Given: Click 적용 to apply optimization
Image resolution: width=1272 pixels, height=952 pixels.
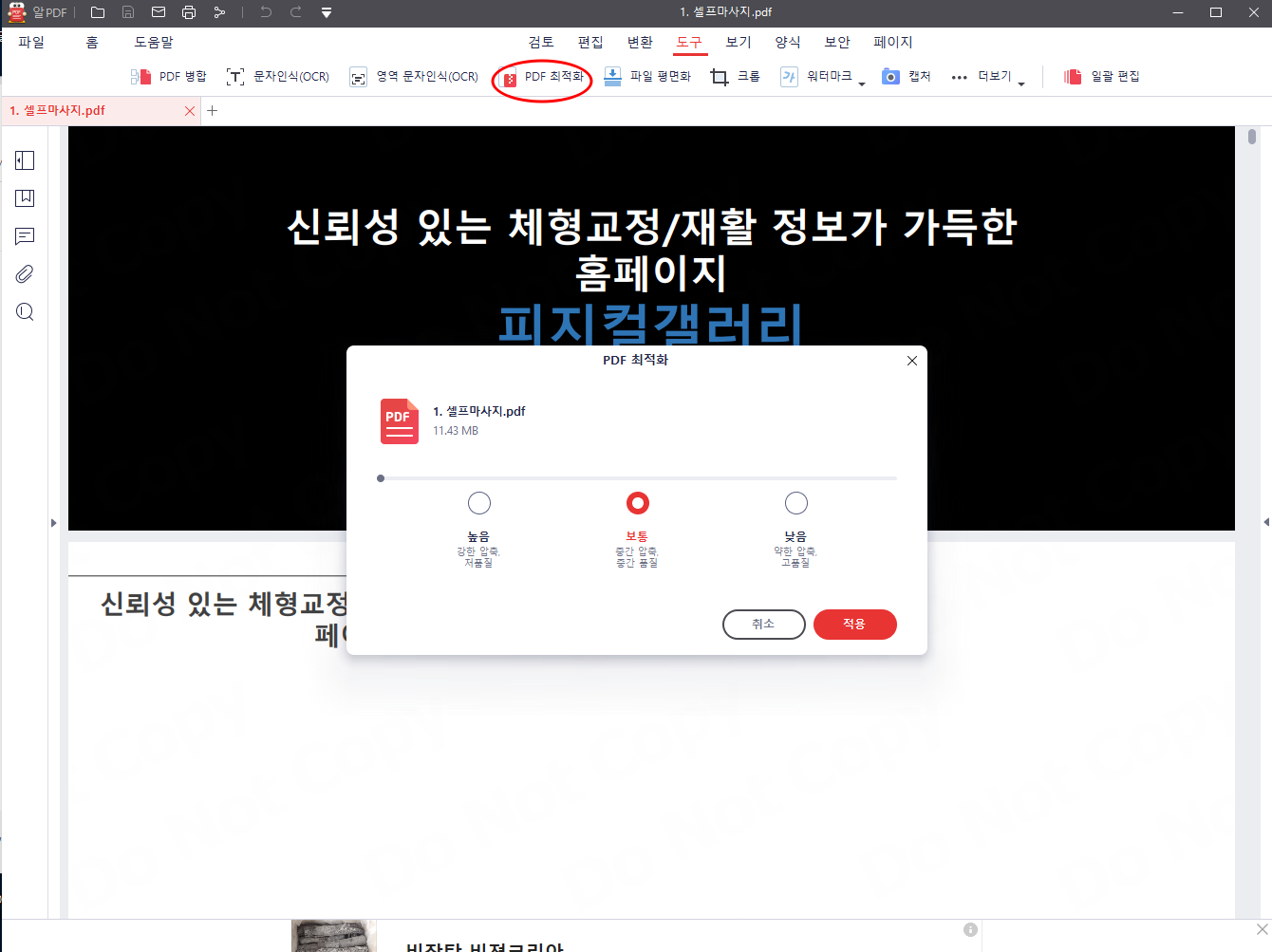Looking at the screenshot, I should [855, 625].
